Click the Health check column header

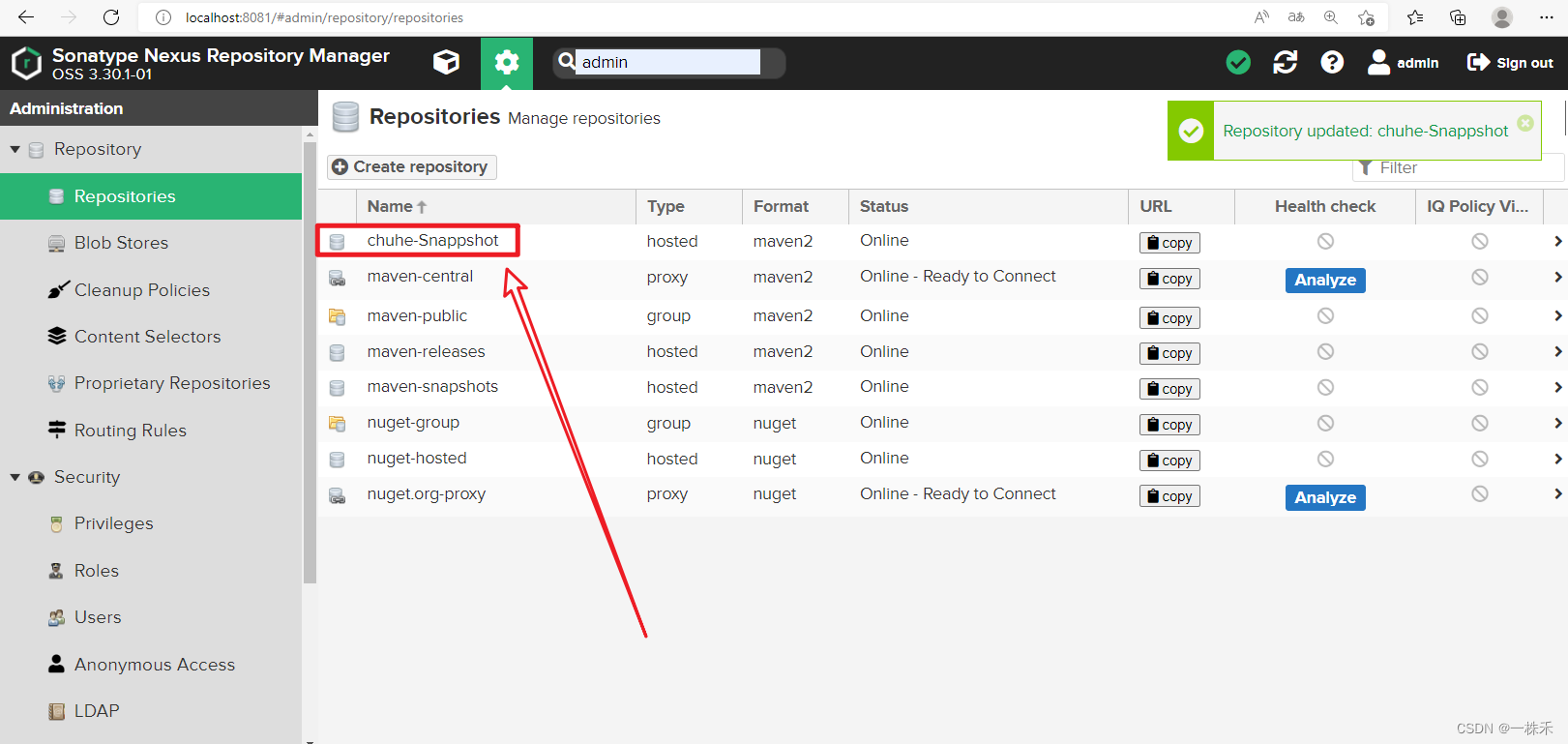tap(1325, 206)
